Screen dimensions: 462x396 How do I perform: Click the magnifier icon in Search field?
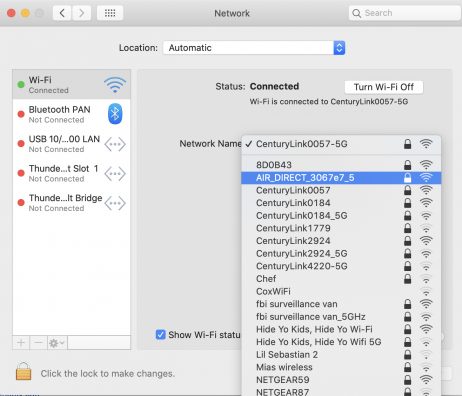(x=356, y=13)
